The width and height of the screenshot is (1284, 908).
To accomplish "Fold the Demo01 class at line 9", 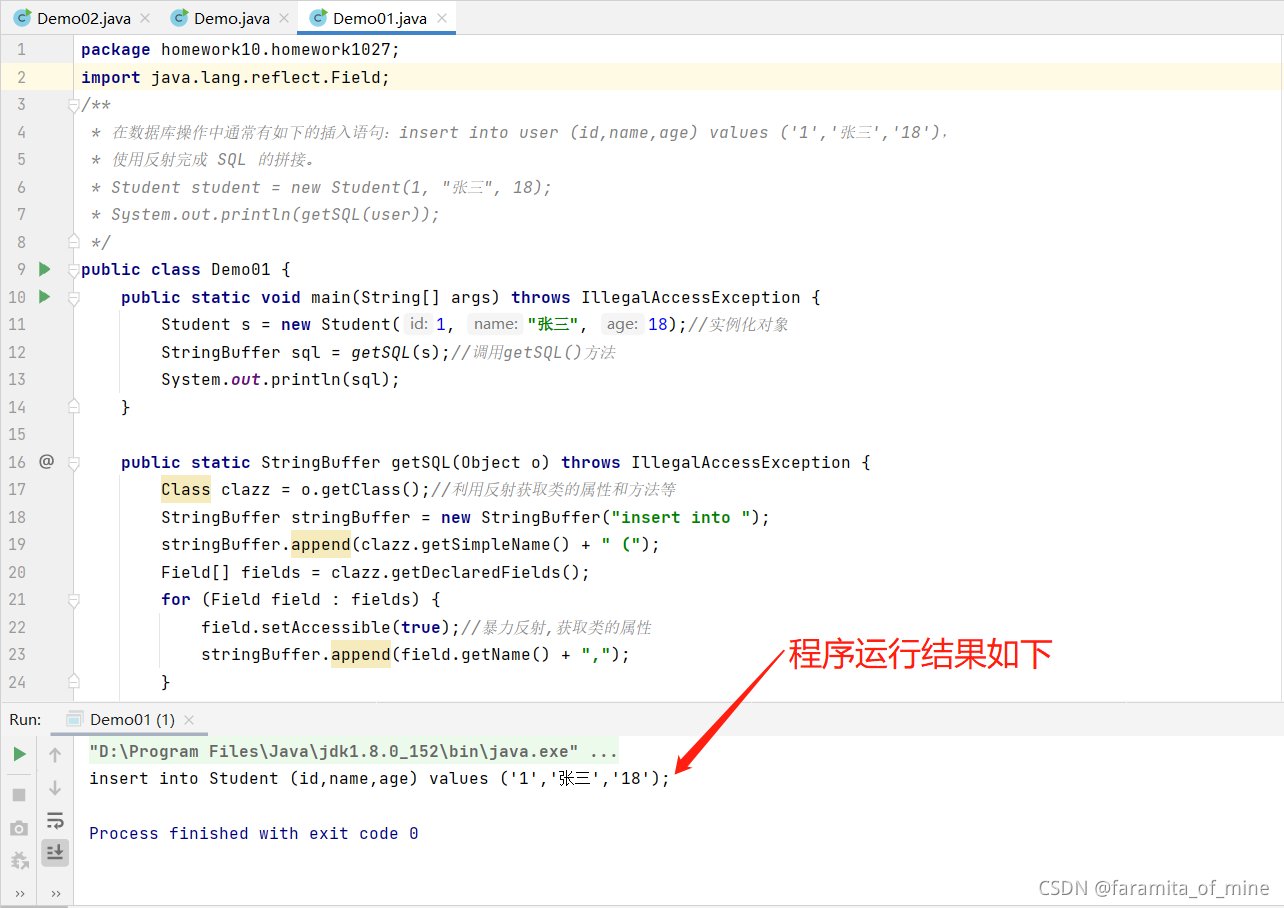I will 73,269.
